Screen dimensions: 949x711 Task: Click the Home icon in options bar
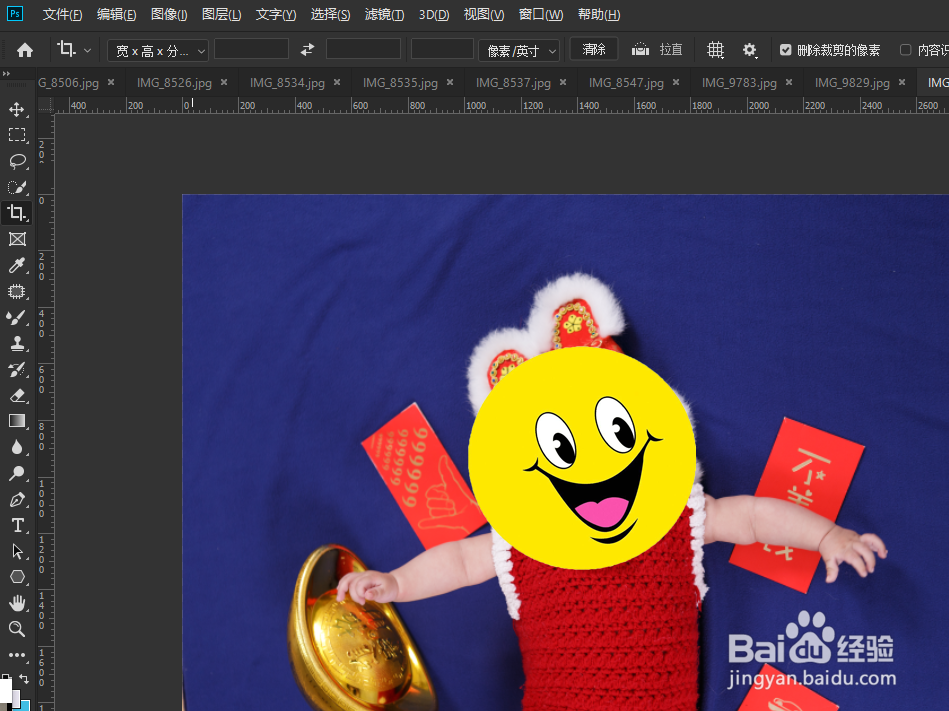pos(25,50)
